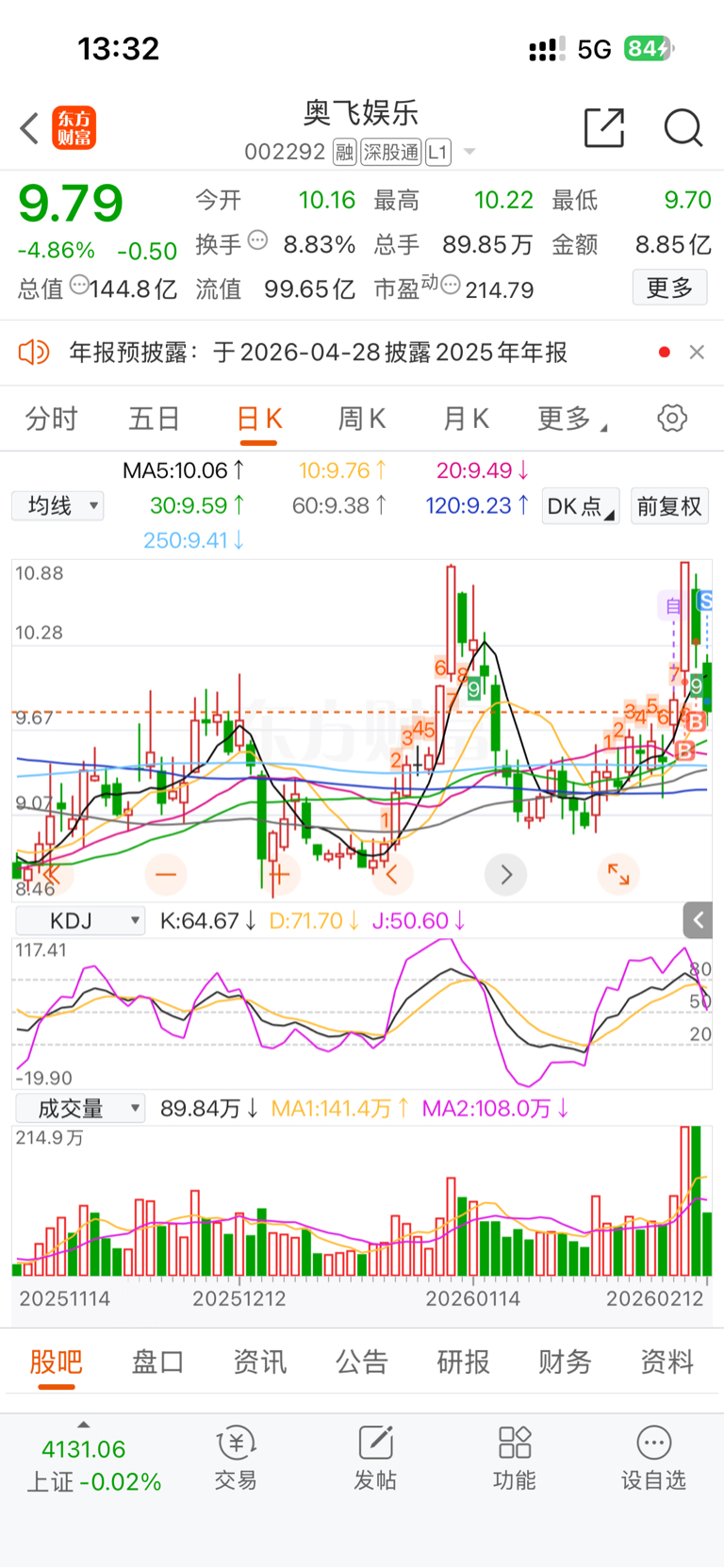This screenshot has width=724, height=1568.
Task: Open the DK点 dropdown
Action: pos(581,506)
